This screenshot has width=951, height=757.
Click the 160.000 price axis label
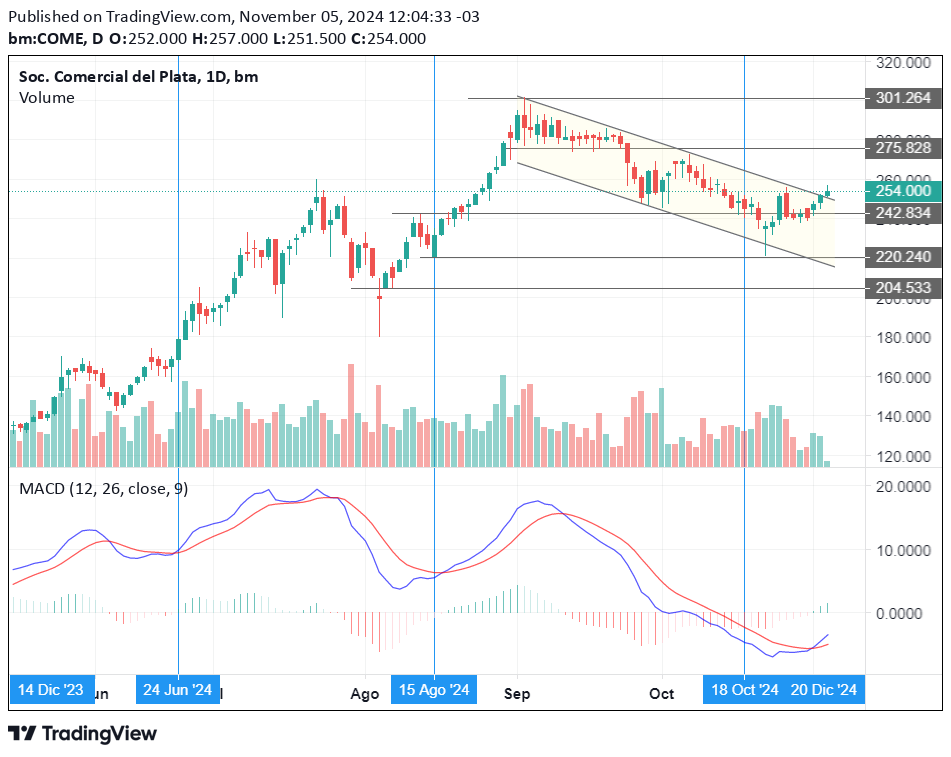pyautogui.click(x=903, y=377)
